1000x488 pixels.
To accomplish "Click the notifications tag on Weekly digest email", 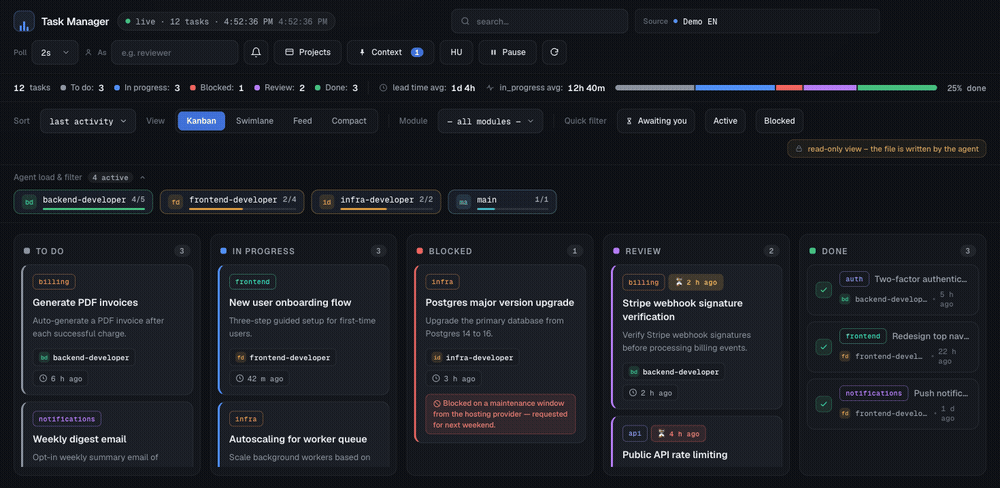I will 67,419.
